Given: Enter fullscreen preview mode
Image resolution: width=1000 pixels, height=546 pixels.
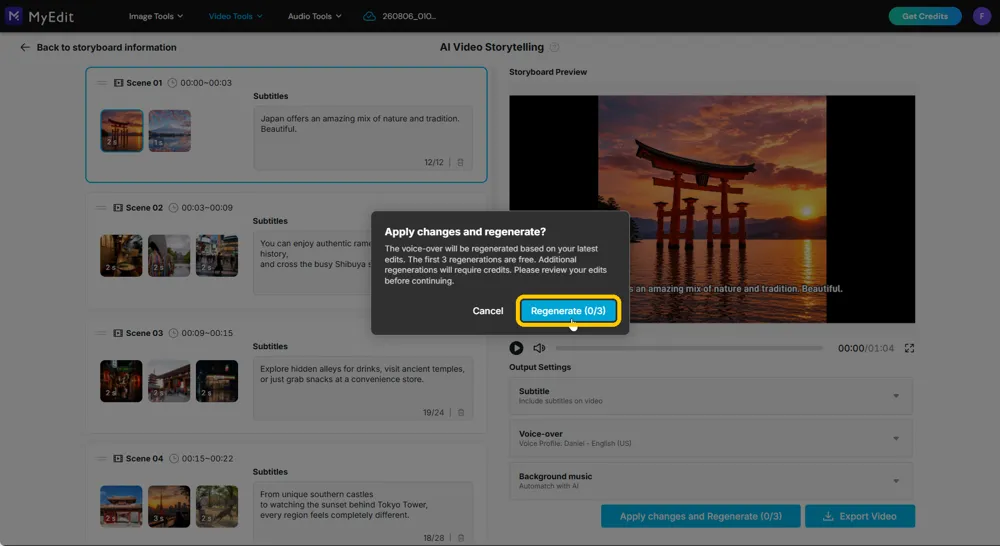Looking at the screenshot, I should pos(909,348).
